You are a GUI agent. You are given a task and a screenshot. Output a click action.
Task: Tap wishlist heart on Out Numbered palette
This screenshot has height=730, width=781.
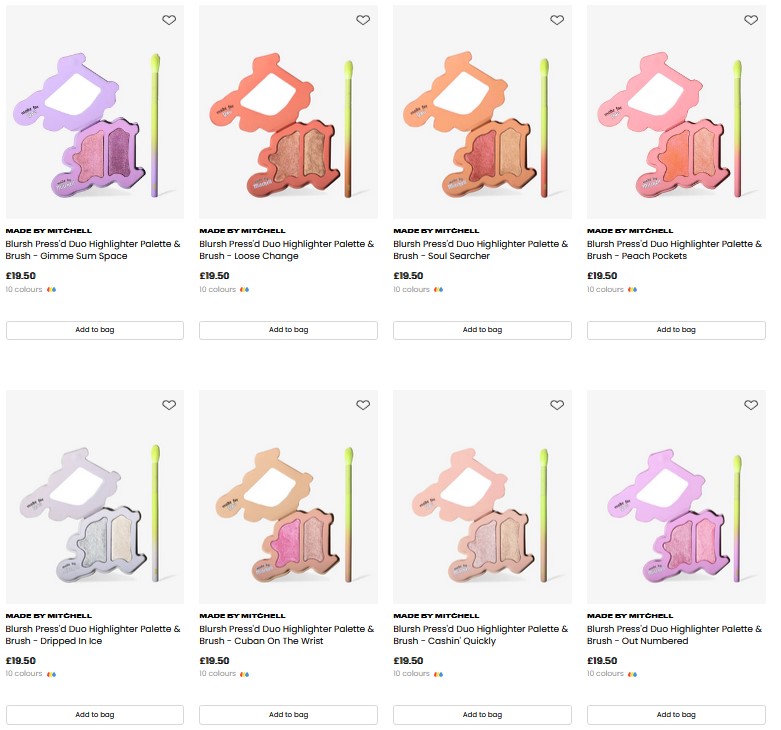tap(751, 405)
